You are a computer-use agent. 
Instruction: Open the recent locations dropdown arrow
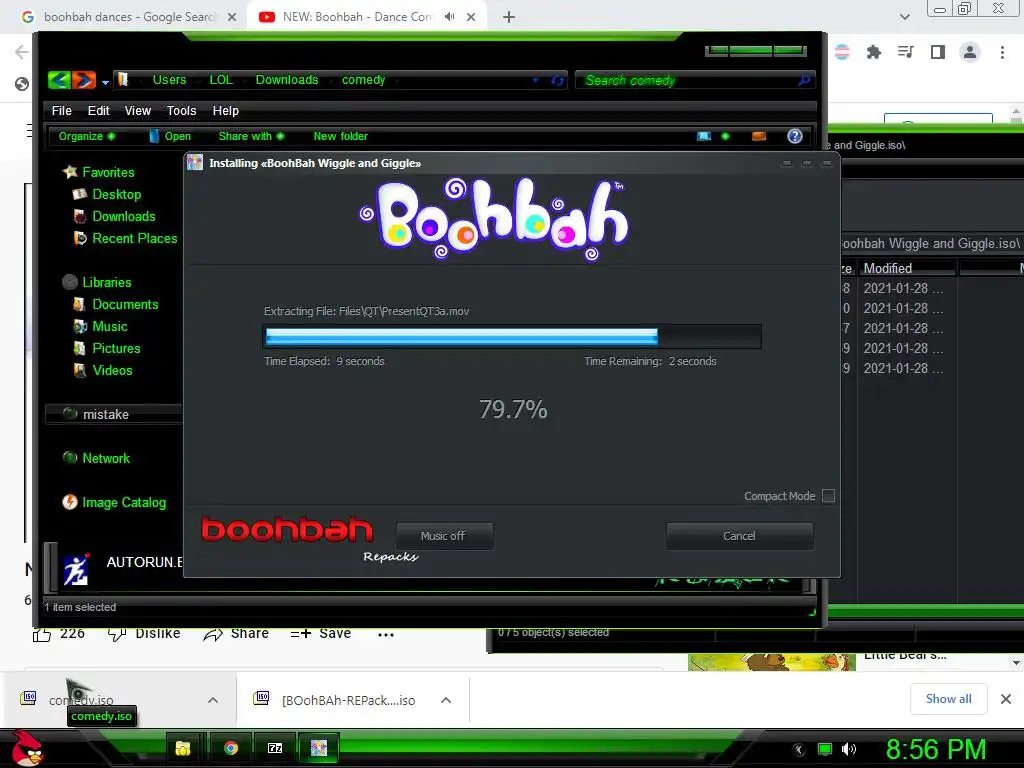point(105,82)
